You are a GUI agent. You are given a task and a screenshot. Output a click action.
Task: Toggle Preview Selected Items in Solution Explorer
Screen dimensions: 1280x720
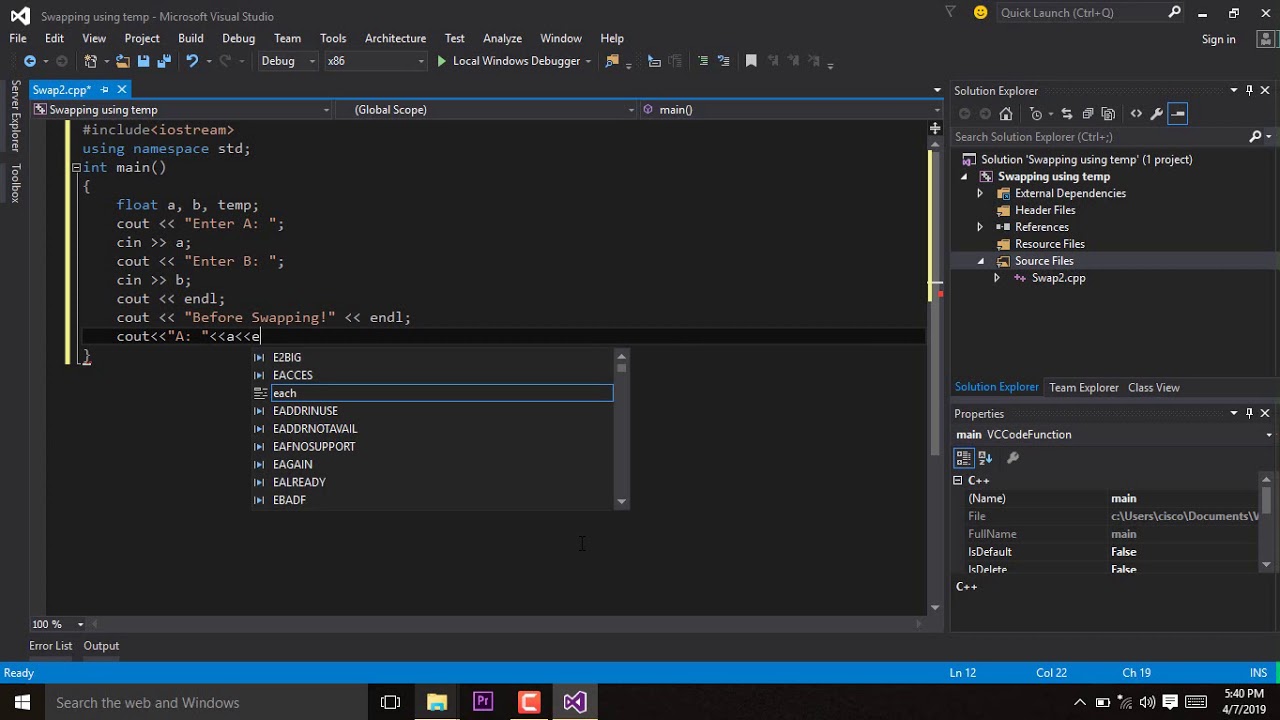coord(1178,114)
